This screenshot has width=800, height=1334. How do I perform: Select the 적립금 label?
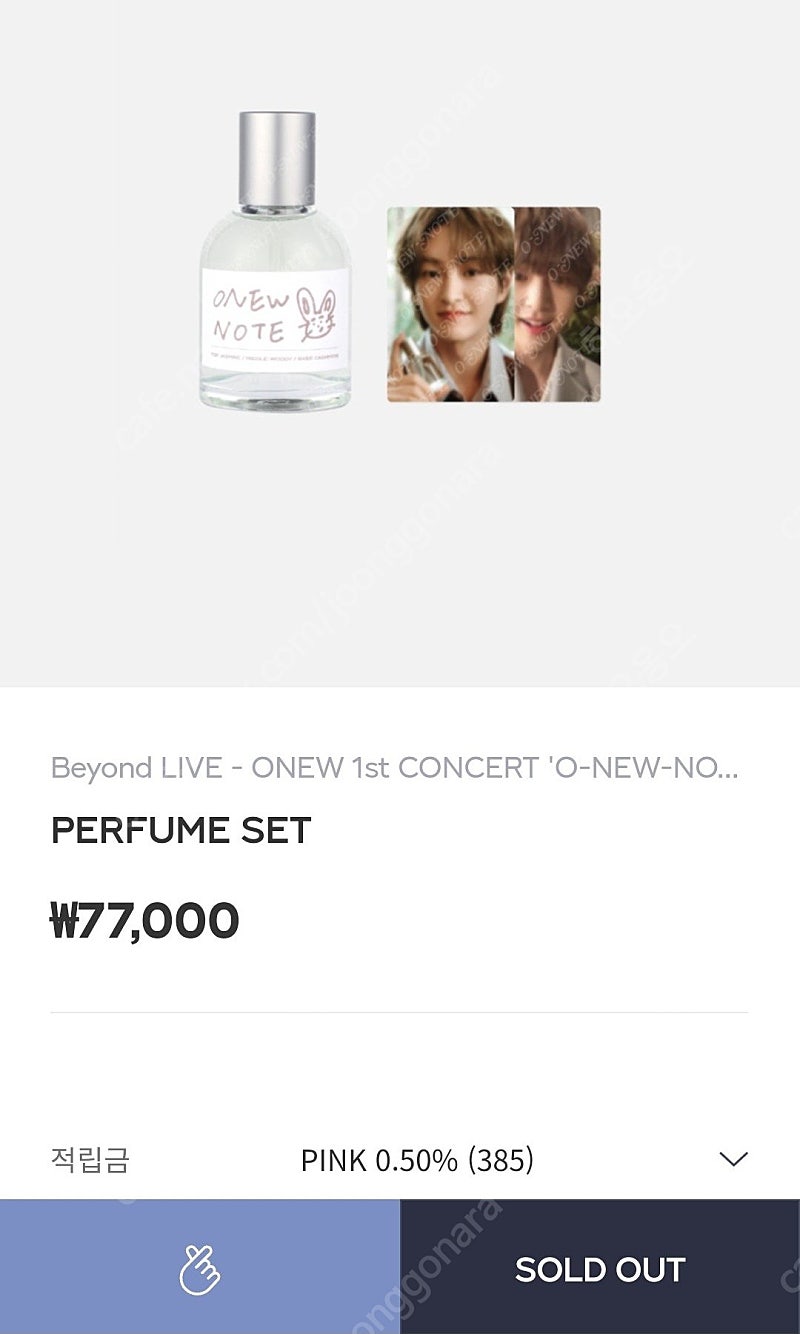pyautogui.click(x=90, y=1160)
